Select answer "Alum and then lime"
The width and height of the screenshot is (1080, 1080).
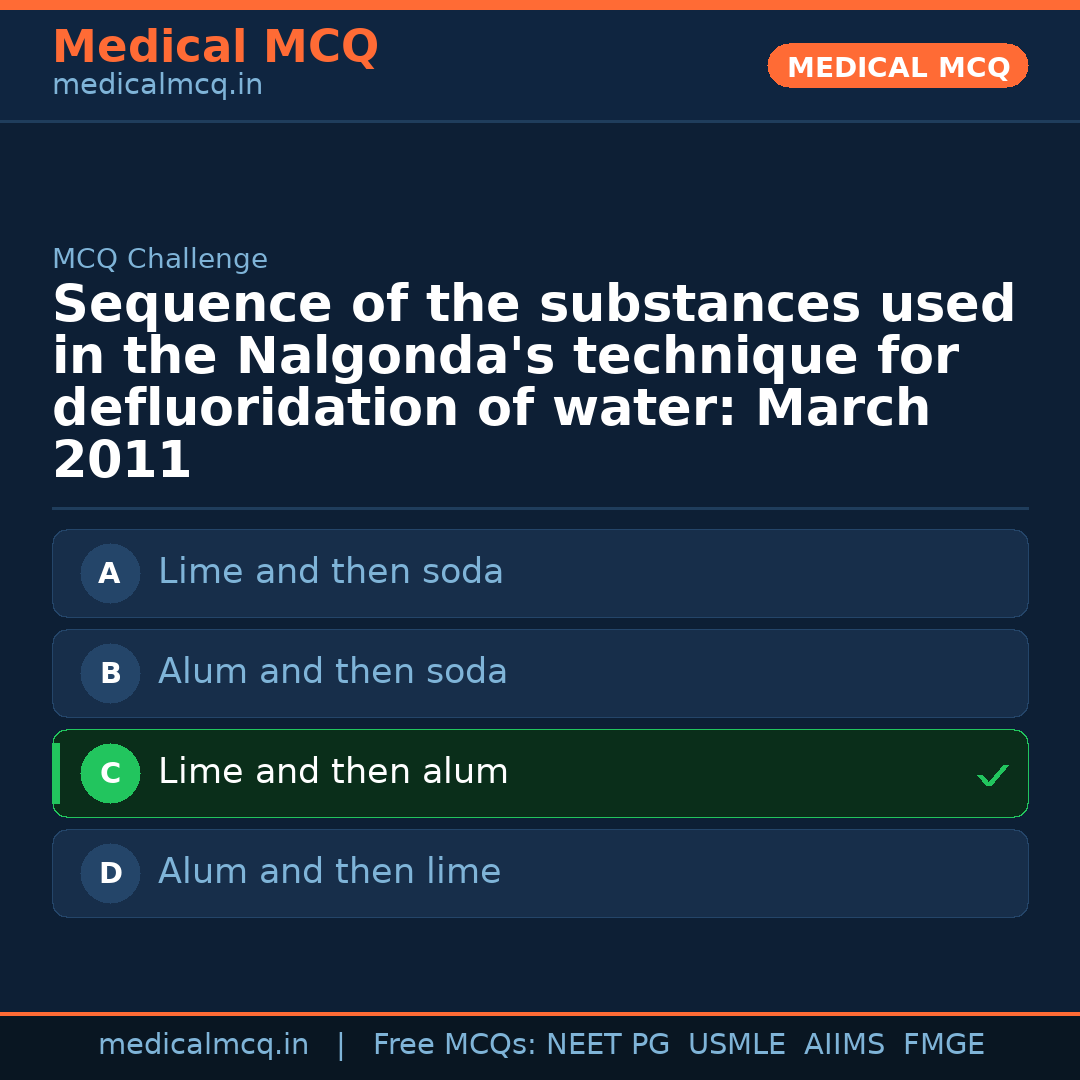pos(329,872)
